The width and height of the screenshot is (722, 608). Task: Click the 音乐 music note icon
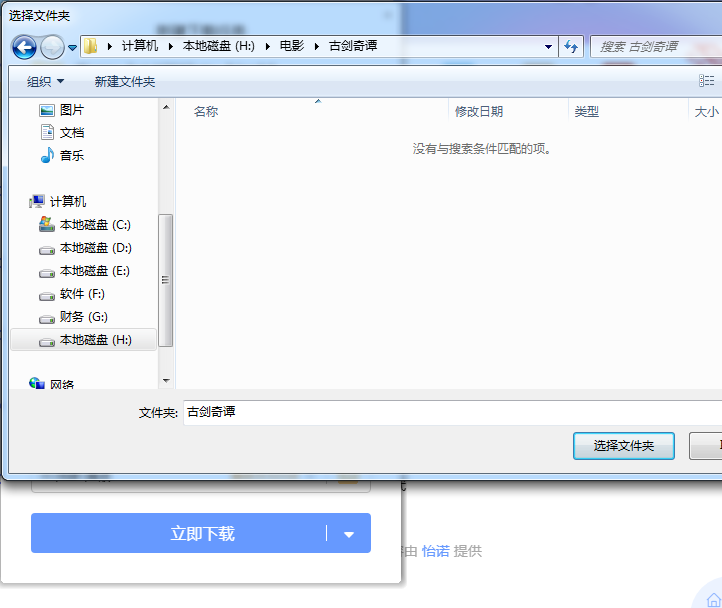pos(47,155)
